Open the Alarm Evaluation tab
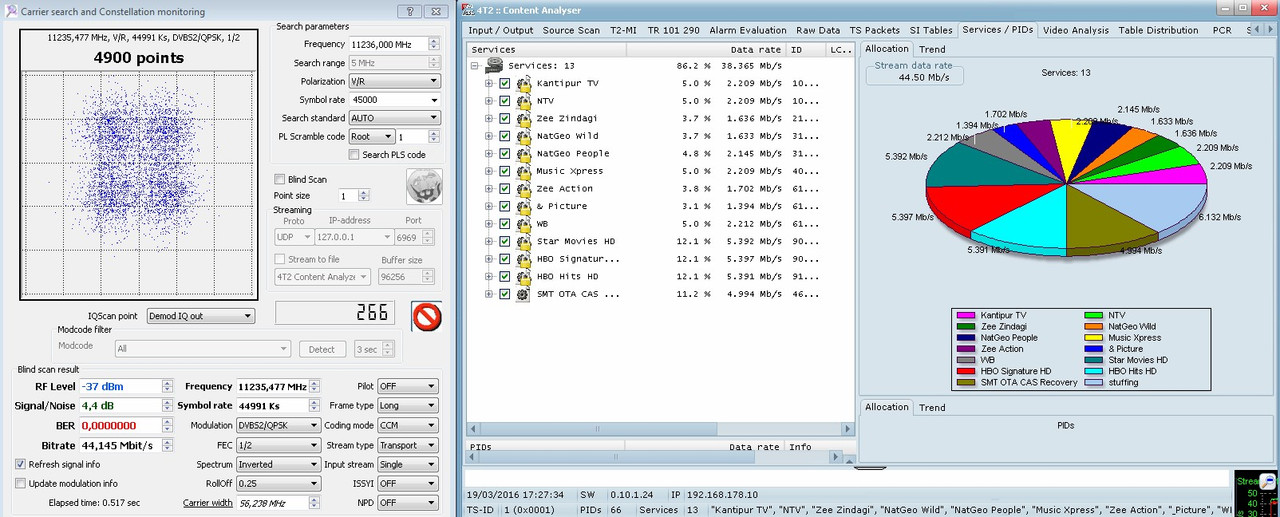The image size is (1280, 517). coord(749,30)
